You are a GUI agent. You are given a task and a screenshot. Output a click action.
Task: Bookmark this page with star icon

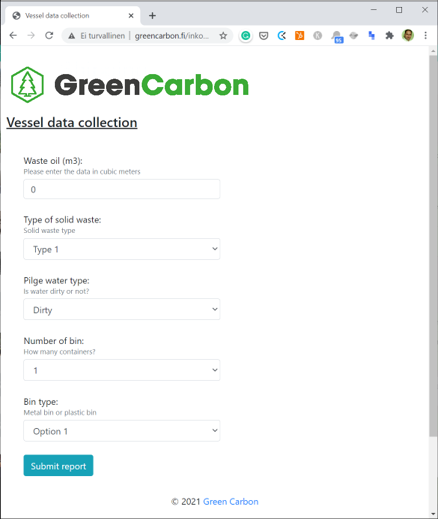point(223,36)
